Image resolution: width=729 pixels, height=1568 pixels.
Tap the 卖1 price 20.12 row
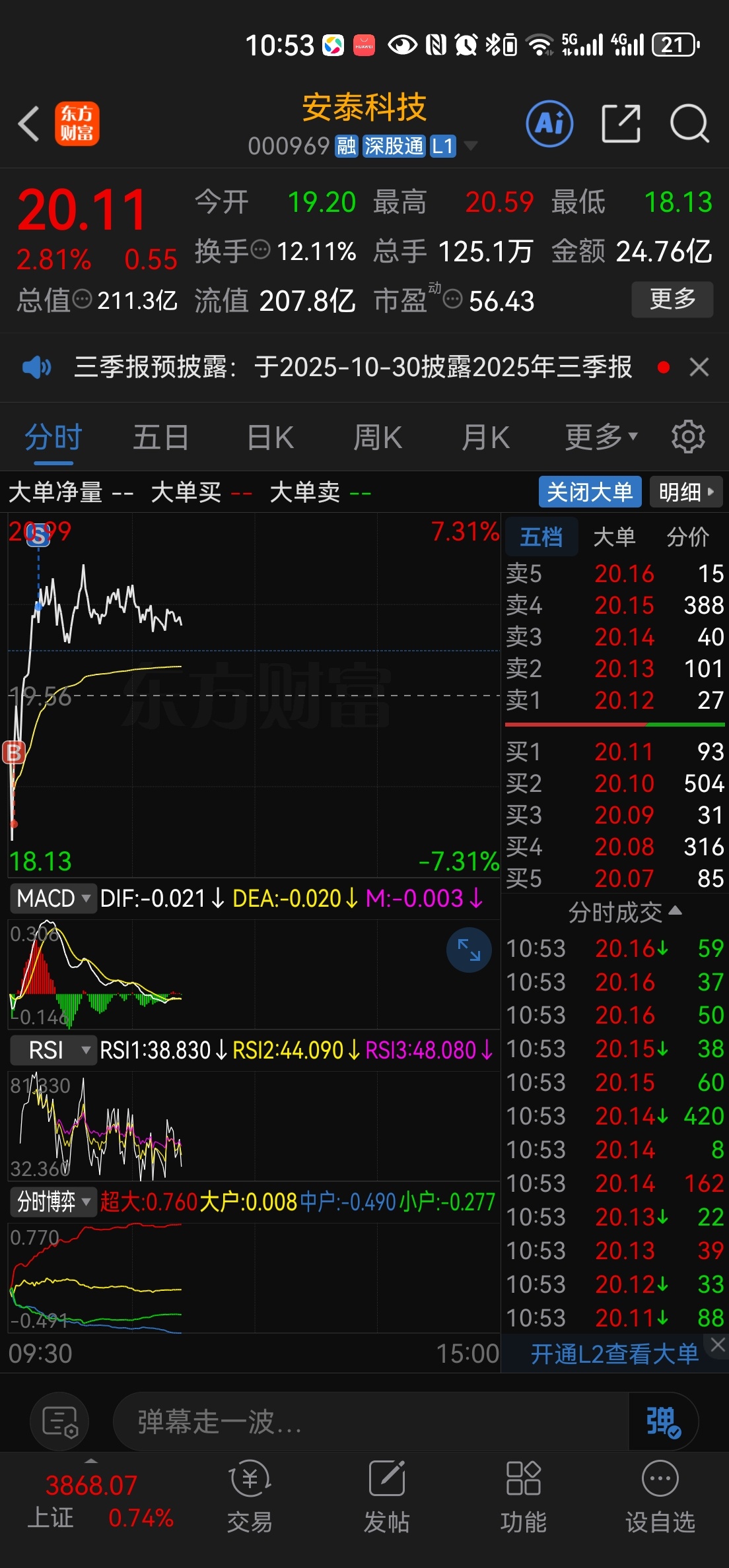[615, 700]
